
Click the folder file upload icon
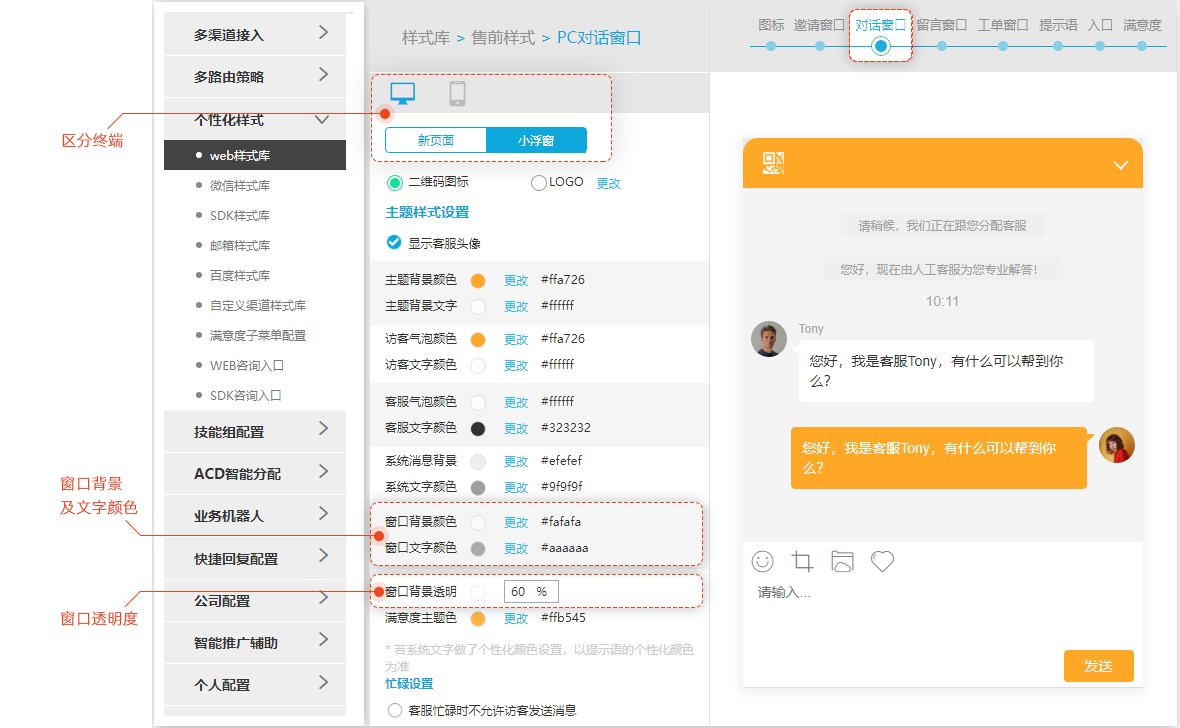pos(842,561)
